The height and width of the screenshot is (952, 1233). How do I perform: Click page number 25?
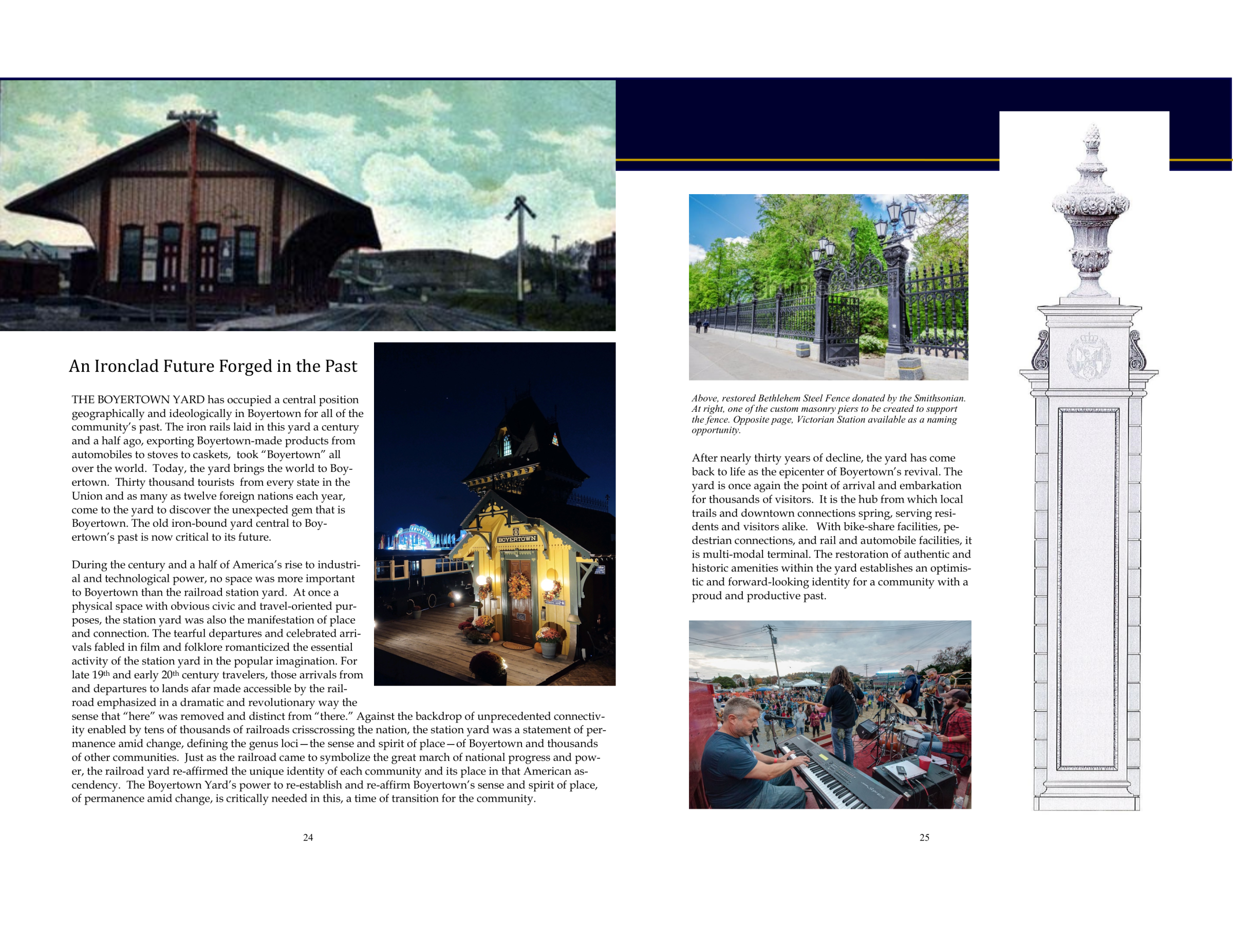click(925, 837)
